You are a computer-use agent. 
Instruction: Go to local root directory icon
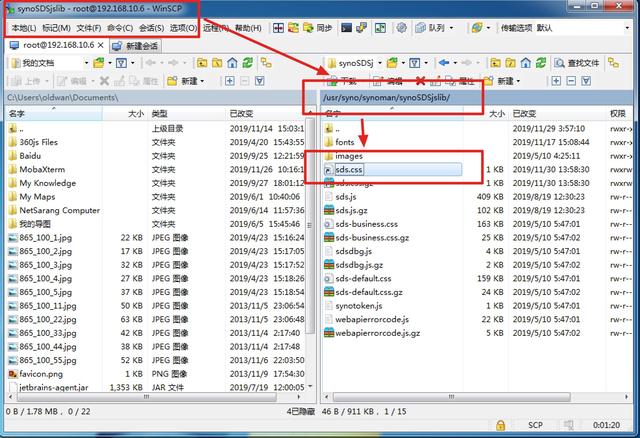pyautogui.click(x=217, y=63)
